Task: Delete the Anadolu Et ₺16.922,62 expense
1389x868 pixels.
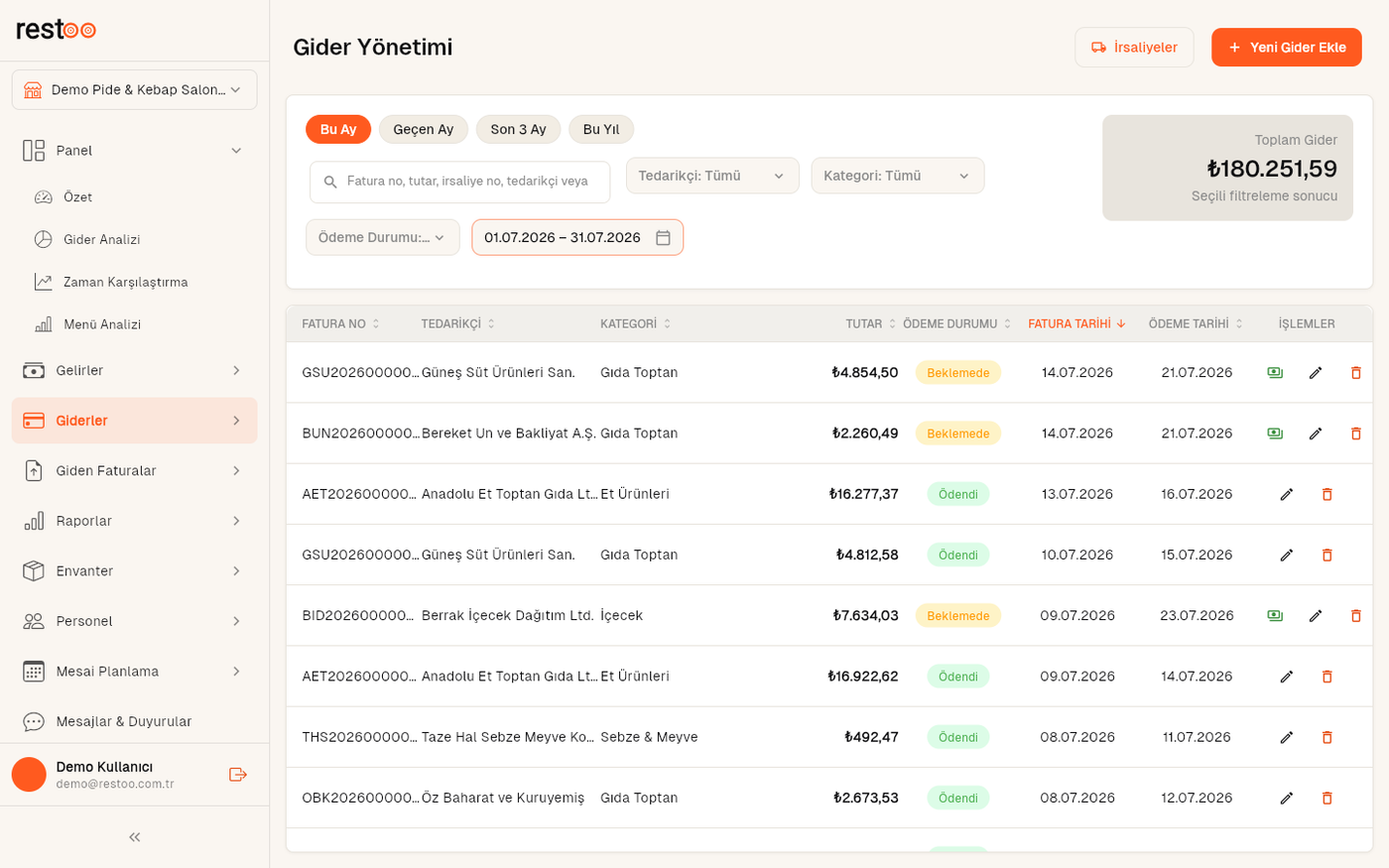Action: [x=1326, y=677]
